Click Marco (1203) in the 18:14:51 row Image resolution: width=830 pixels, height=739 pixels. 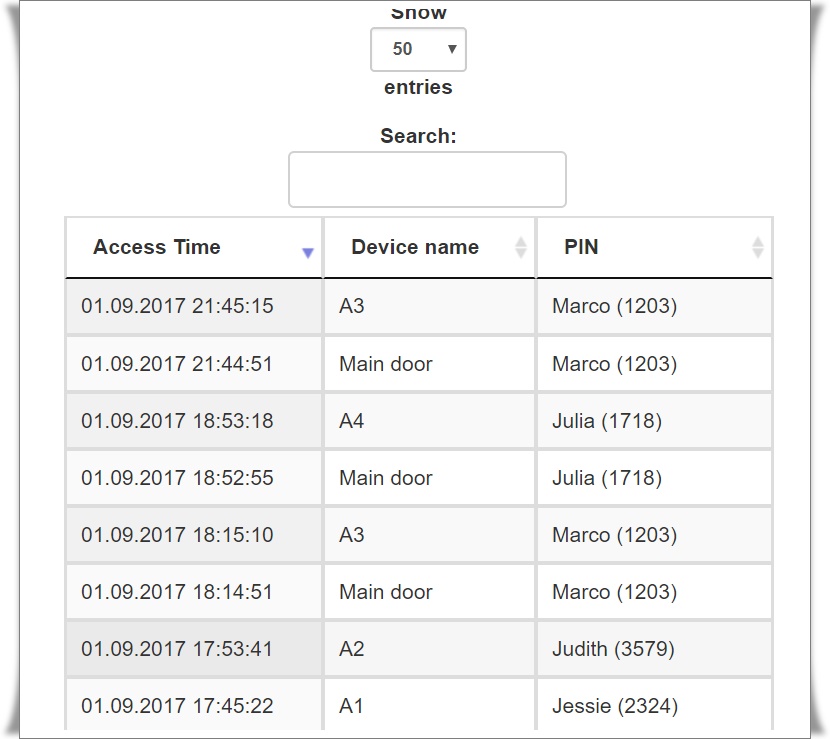(614, 592)
